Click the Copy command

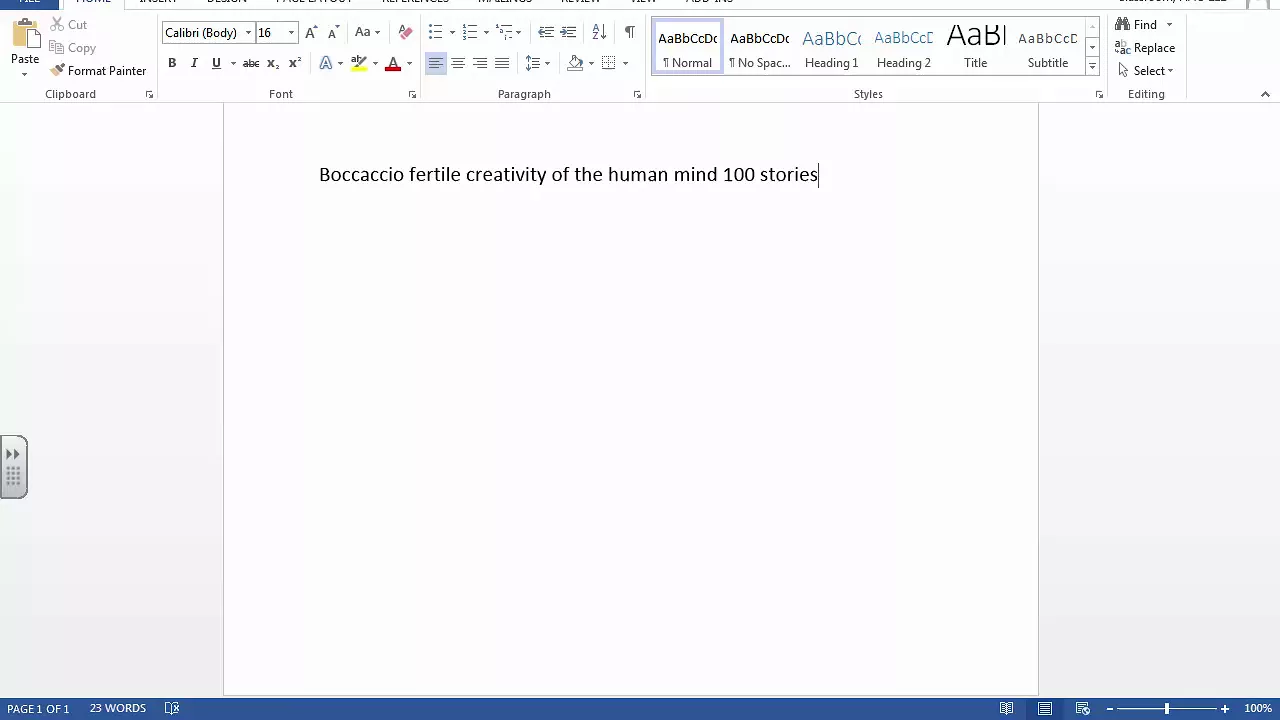(72, 47)
